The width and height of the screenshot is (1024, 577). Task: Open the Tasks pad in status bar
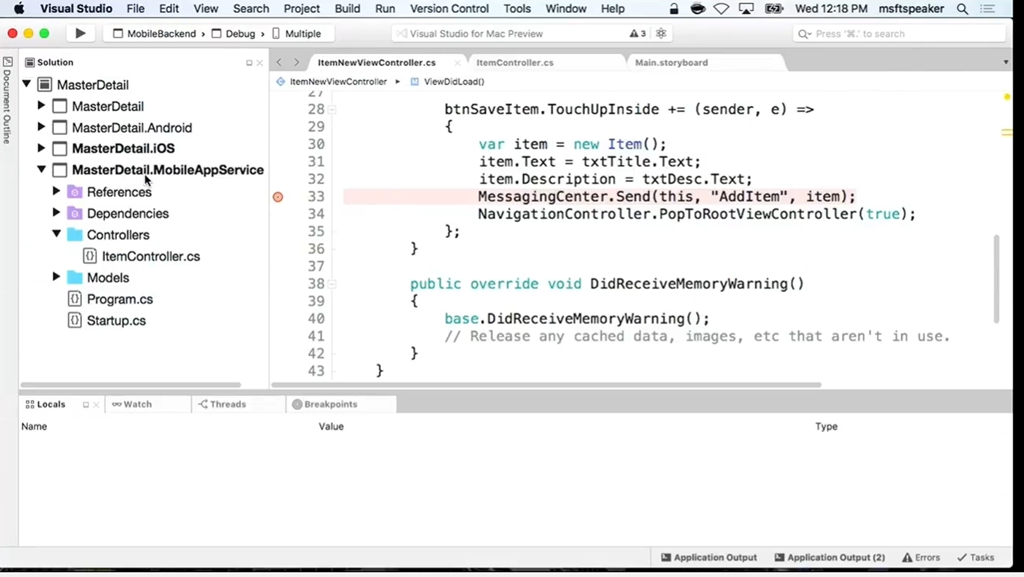[x=975, y=557]
